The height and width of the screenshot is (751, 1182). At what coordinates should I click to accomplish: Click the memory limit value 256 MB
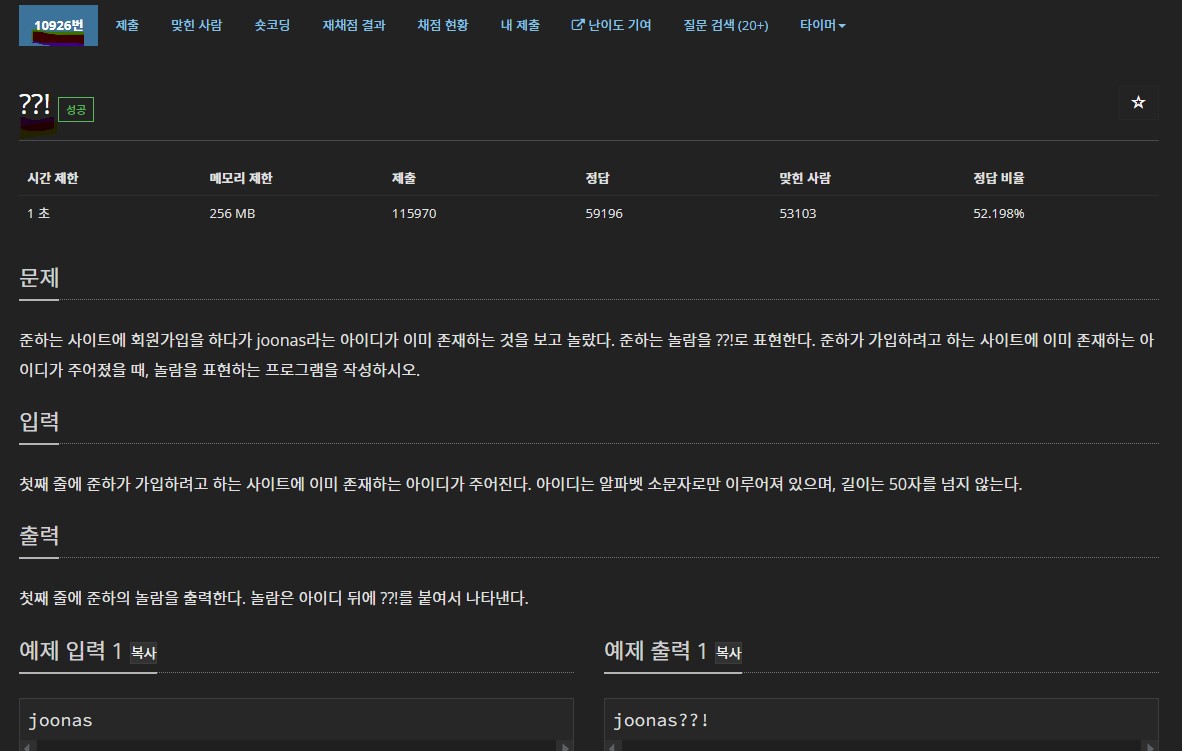[x=232, y=213]
